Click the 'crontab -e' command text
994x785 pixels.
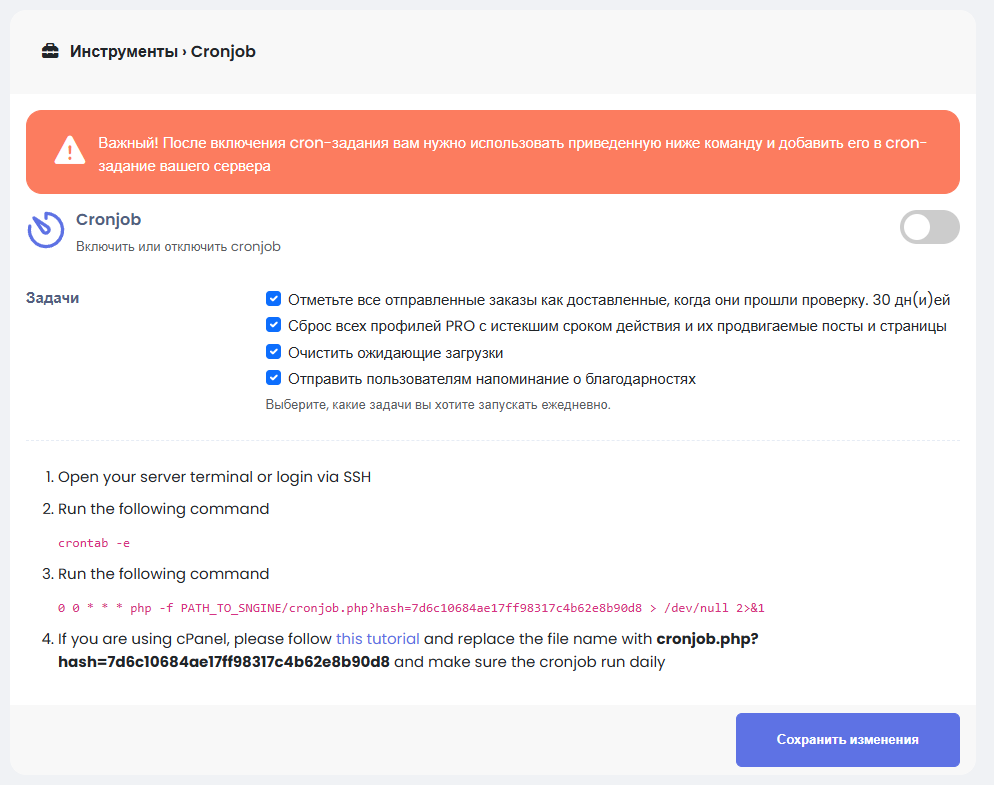point(94,543)
